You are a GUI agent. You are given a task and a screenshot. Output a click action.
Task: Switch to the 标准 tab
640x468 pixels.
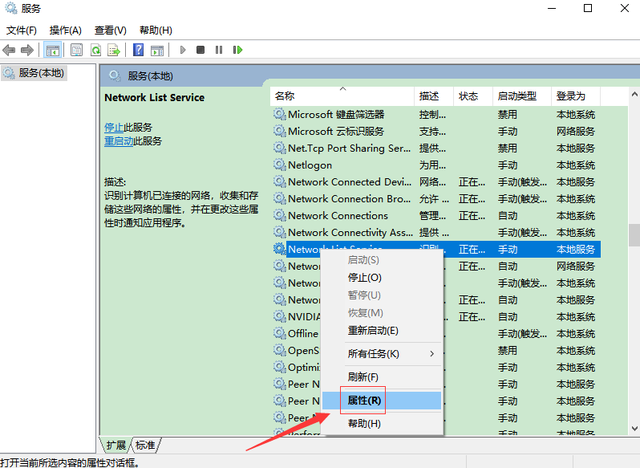tap(146, 445)
